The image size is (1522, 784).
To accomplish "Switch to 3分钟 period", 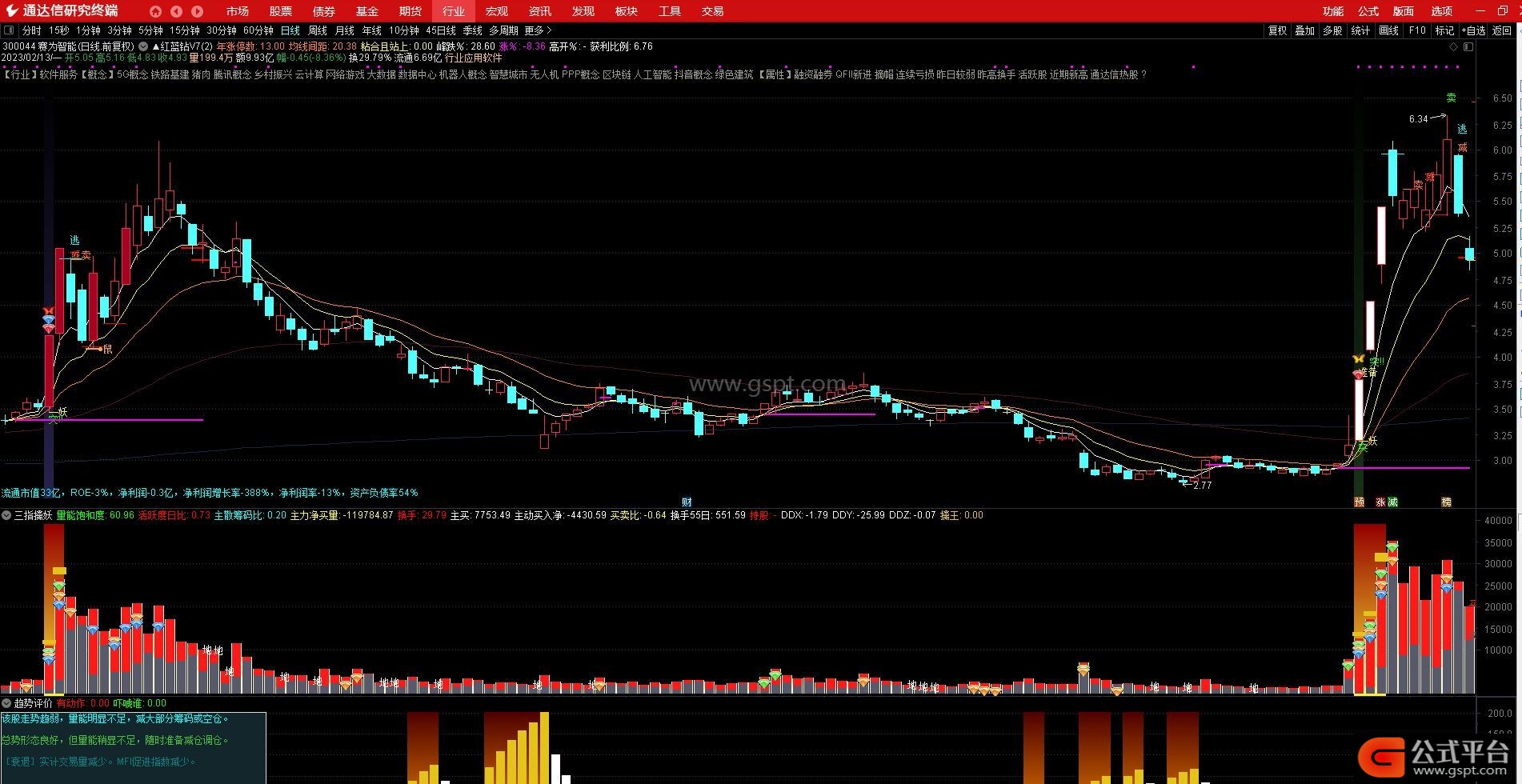I will tap(119, 30).
